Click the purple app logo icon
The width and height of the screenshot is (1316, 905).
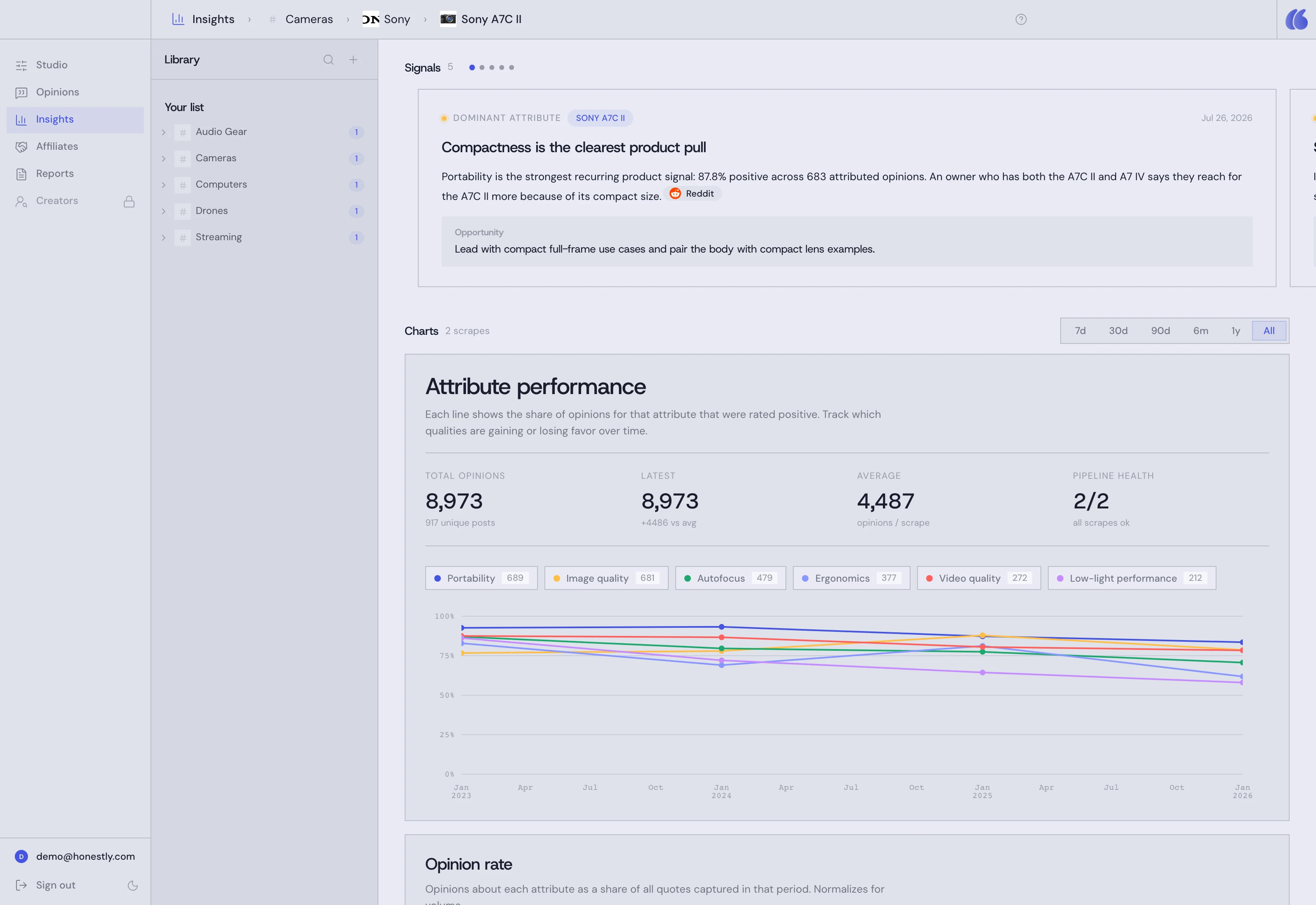pos(1296,19)
